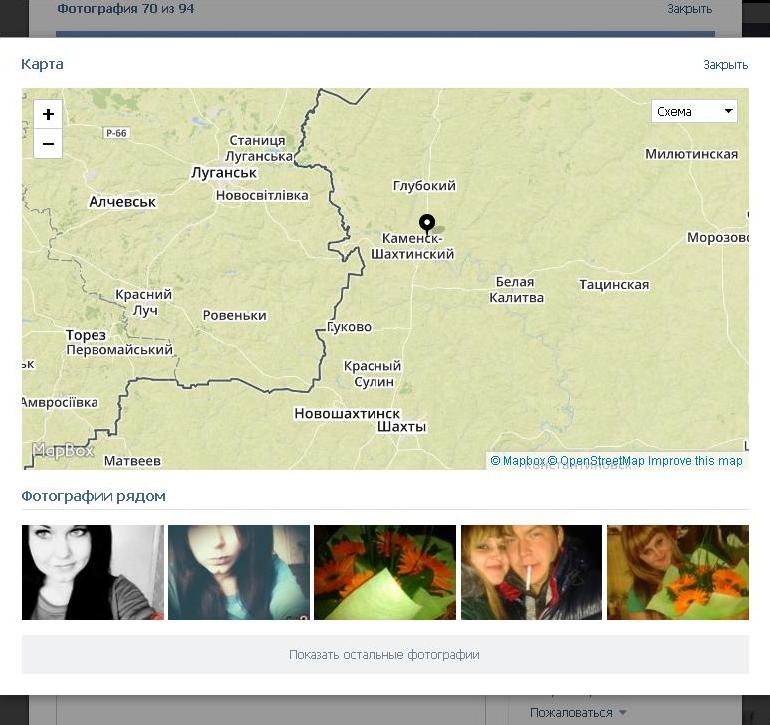Click Показать остальные фотографии button

click(x=385, y=655)
